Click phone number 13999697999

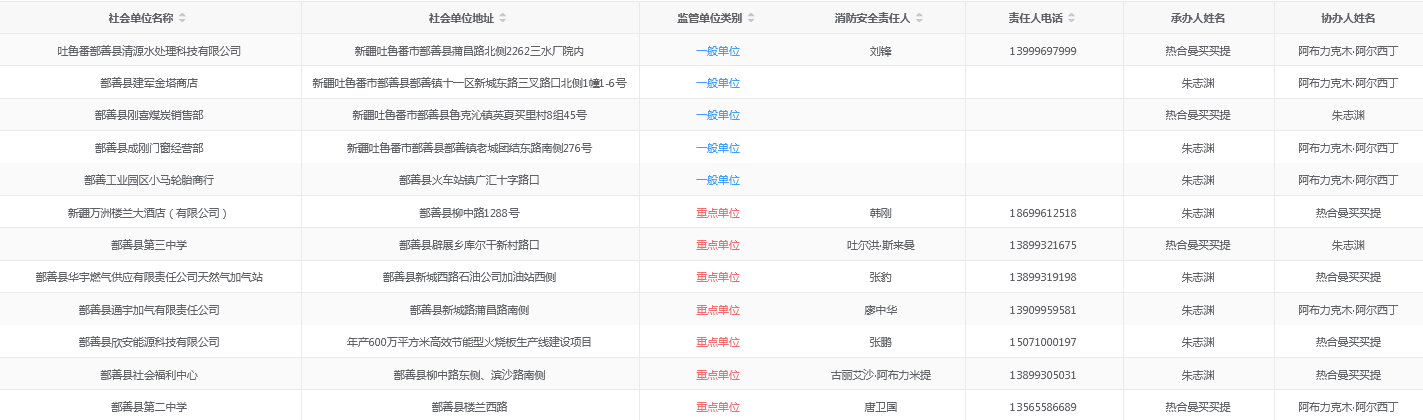(x=1043, y=51)
